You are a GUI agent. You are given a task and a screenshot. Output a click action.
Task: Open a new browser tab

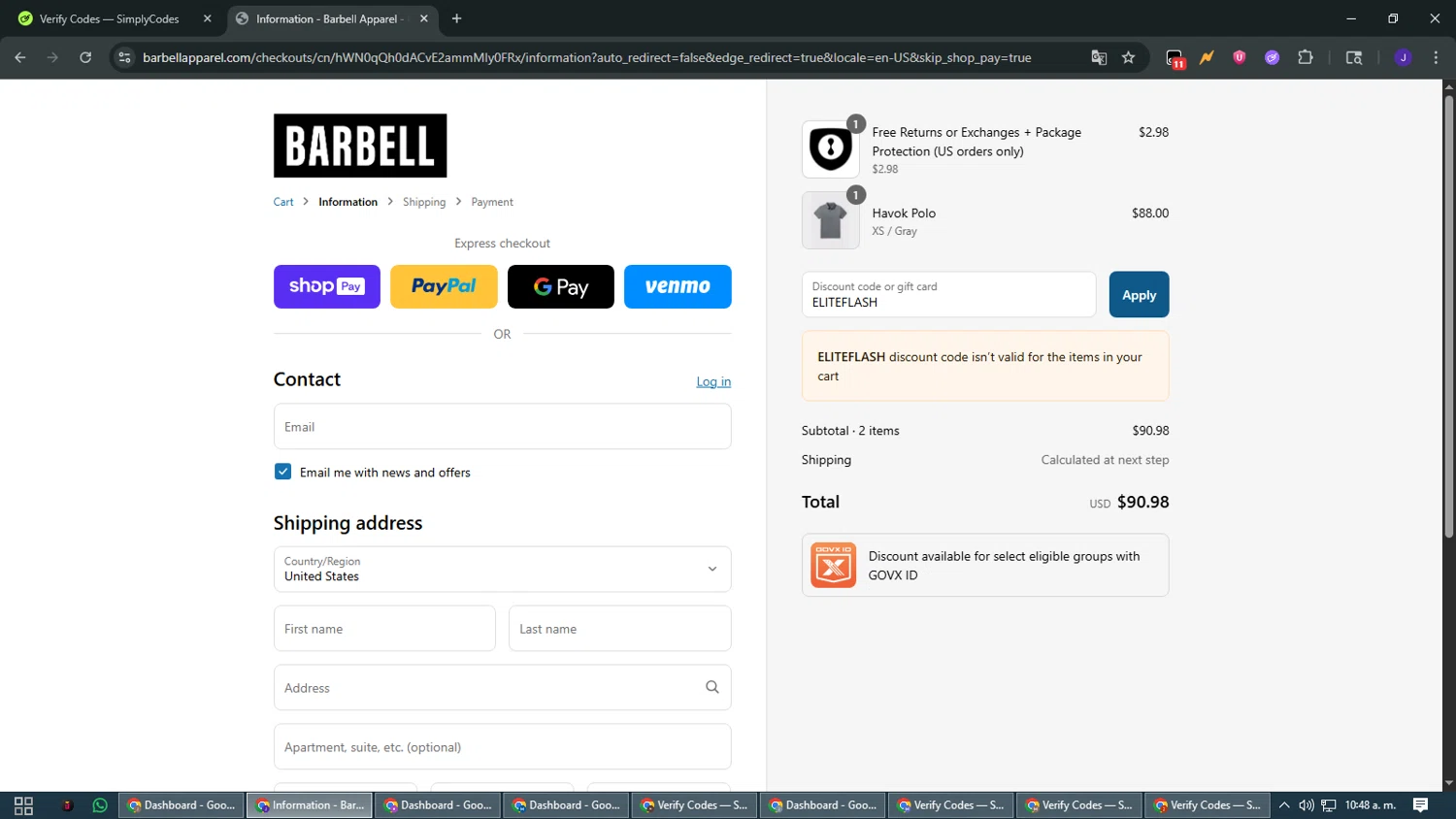click(x=456, y=18)
